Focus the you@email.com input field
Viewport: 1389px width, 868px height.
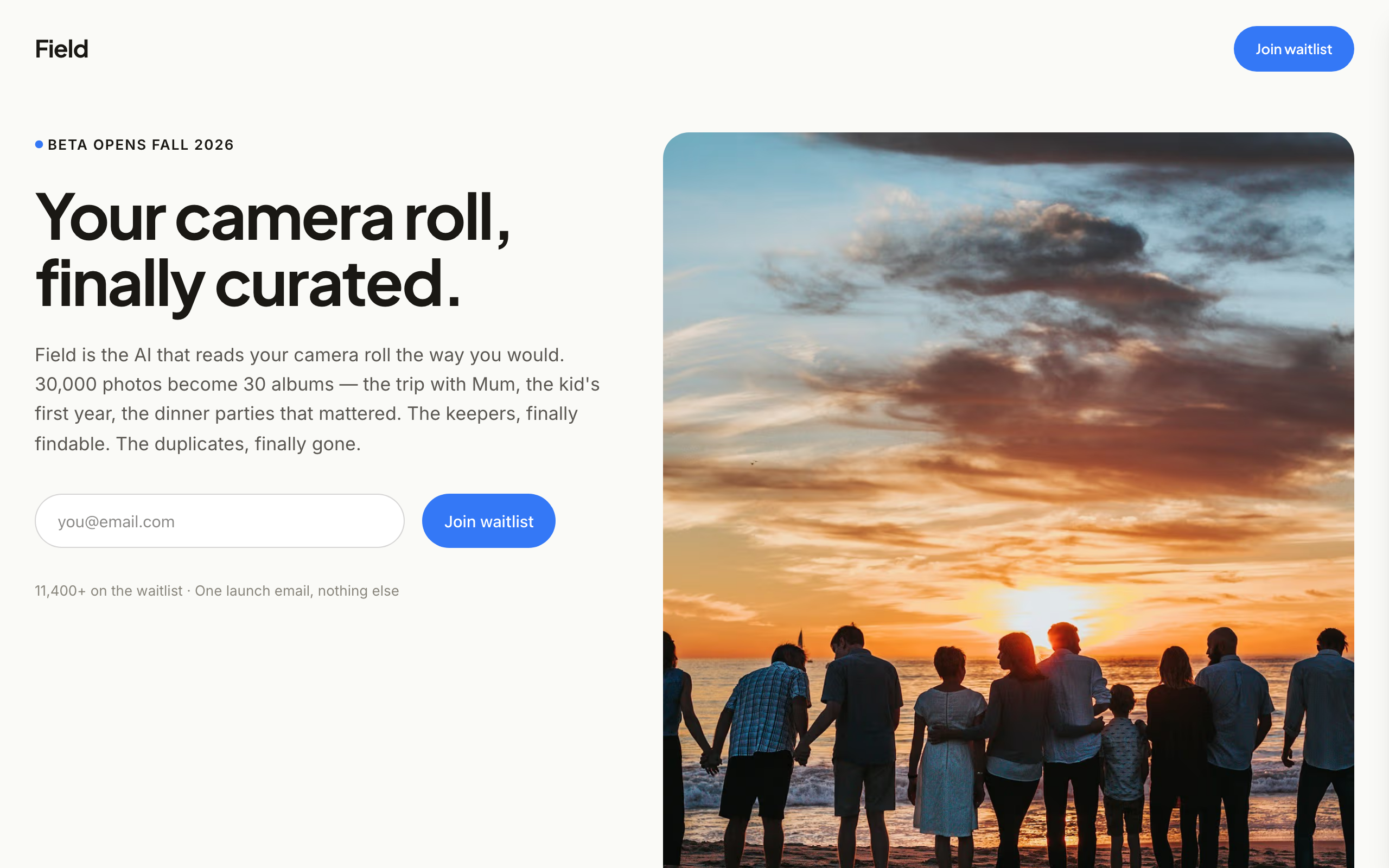(220, 521)
